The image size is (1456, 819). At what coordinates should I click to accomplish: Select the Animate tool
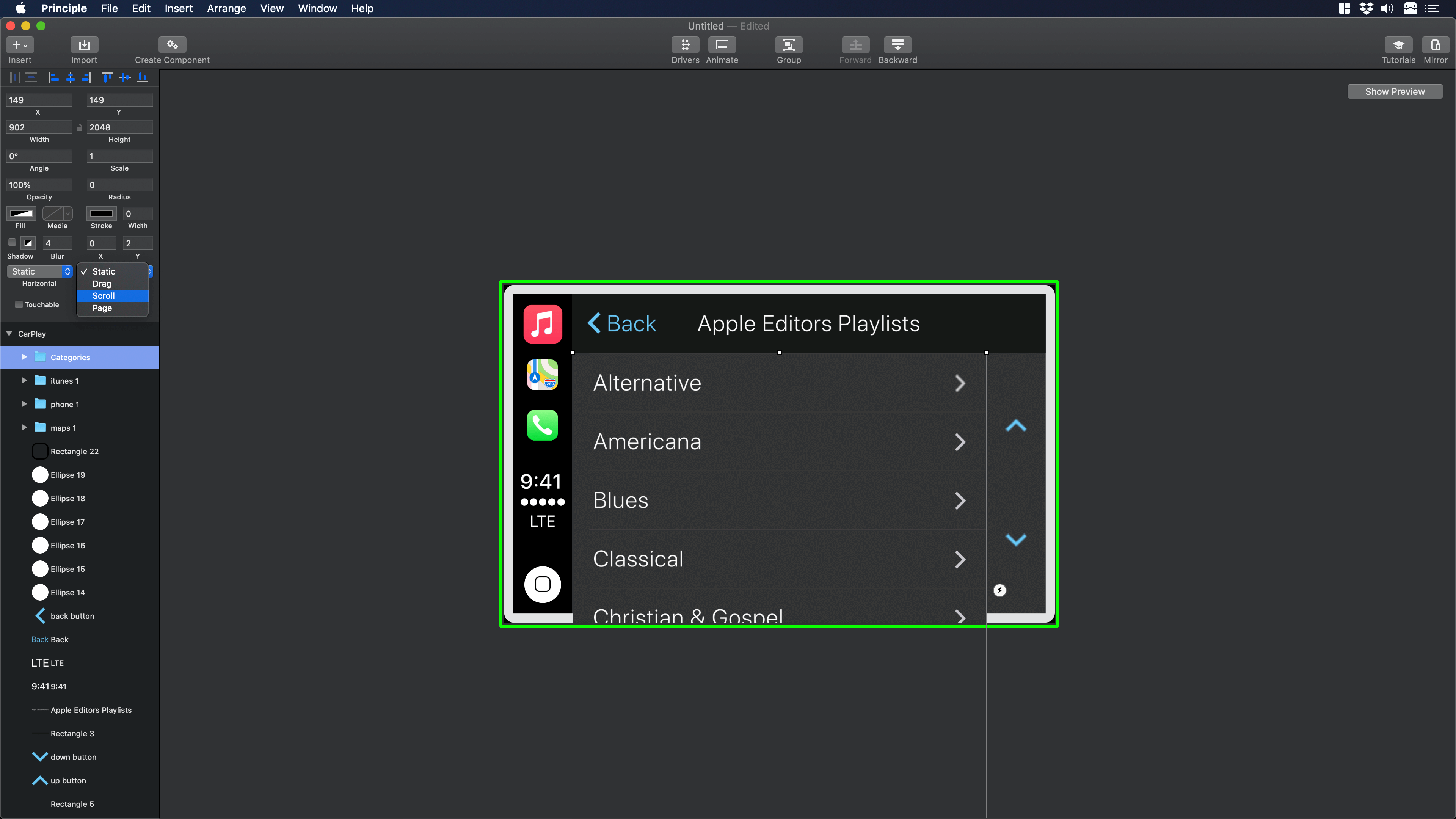(722, 50)
